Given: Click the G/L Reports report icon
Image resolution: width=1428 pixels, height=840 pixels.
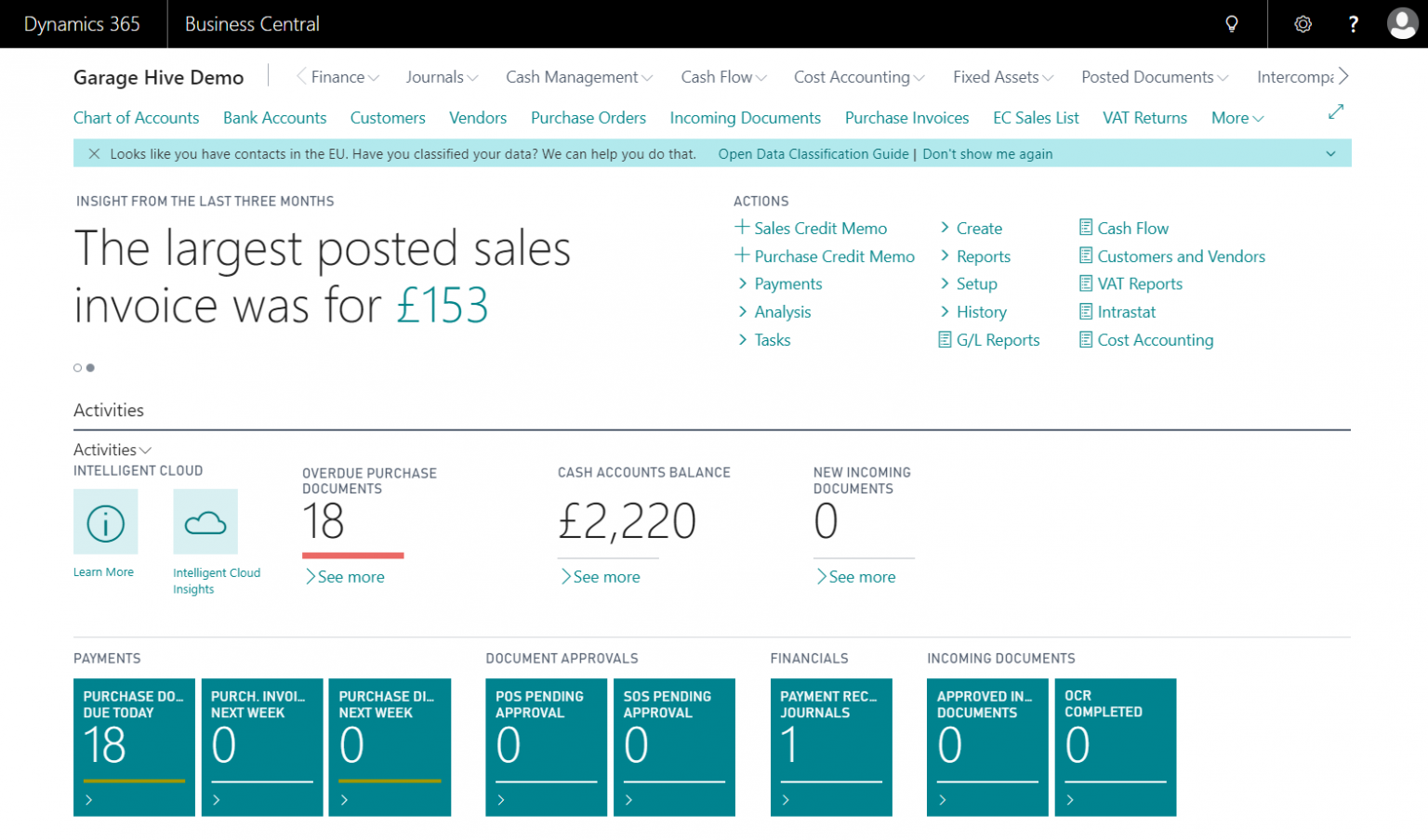Looking at the screenshot, I should pyautogui.click(x=945, y=339).
